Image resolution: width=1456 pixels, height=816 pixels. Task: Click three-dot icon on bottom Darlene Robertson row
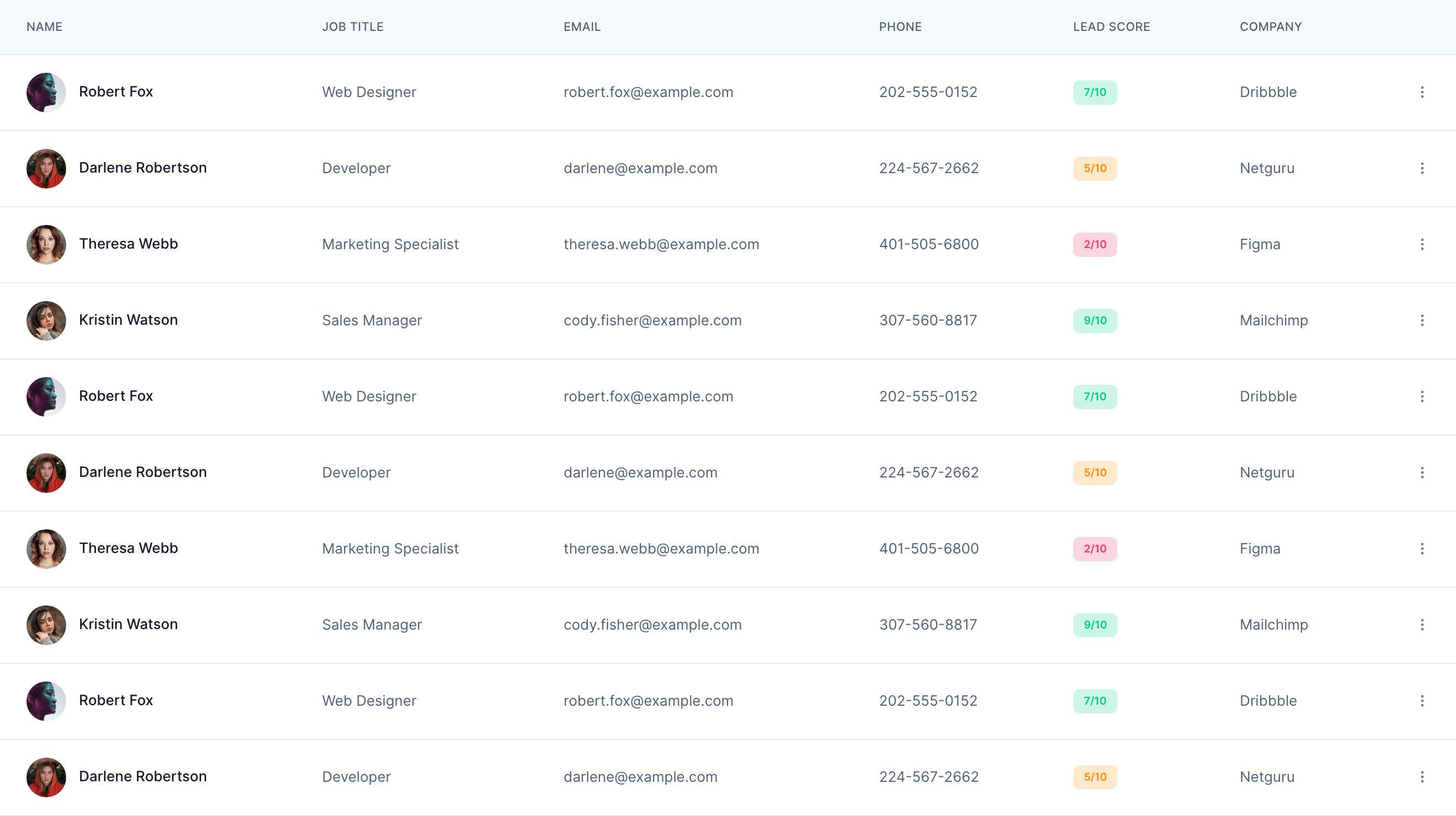point(1422,777)
